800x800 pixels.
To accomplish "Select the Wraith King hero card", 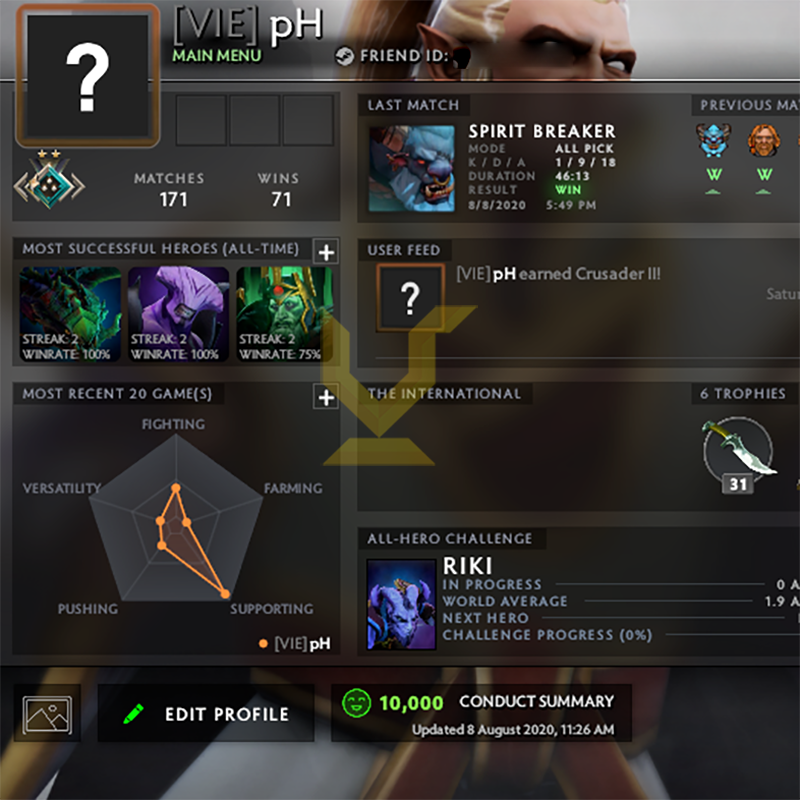I will tap(285, 314).
